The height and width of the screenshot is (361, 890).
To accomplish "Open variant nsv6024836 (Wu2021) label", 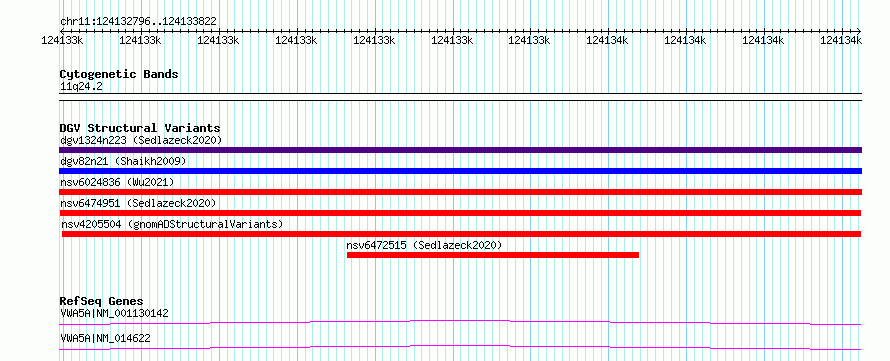I will [117, 182].
